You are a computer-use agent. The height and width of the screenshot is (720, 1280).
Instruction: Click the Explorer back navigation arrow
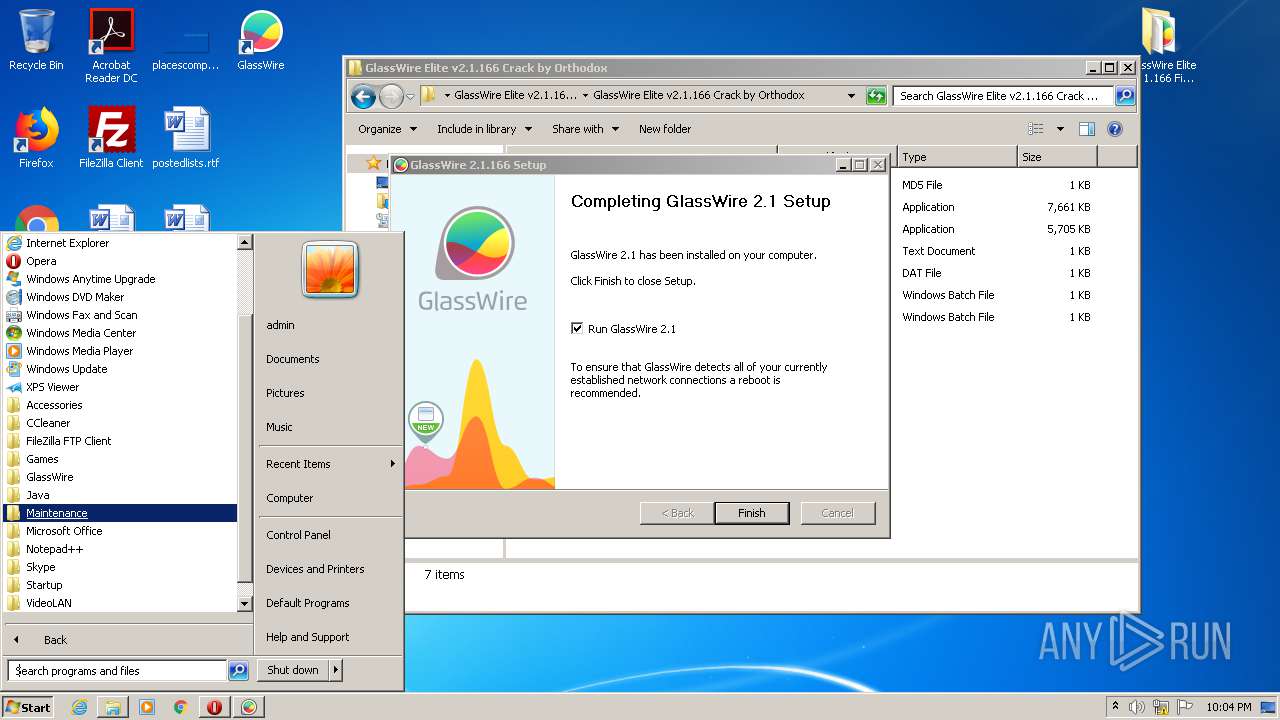(363, 96)
